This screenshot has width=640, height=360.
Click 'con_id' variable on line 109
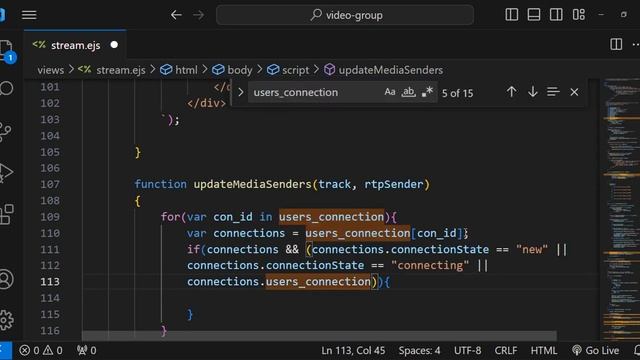pos(233,217)
